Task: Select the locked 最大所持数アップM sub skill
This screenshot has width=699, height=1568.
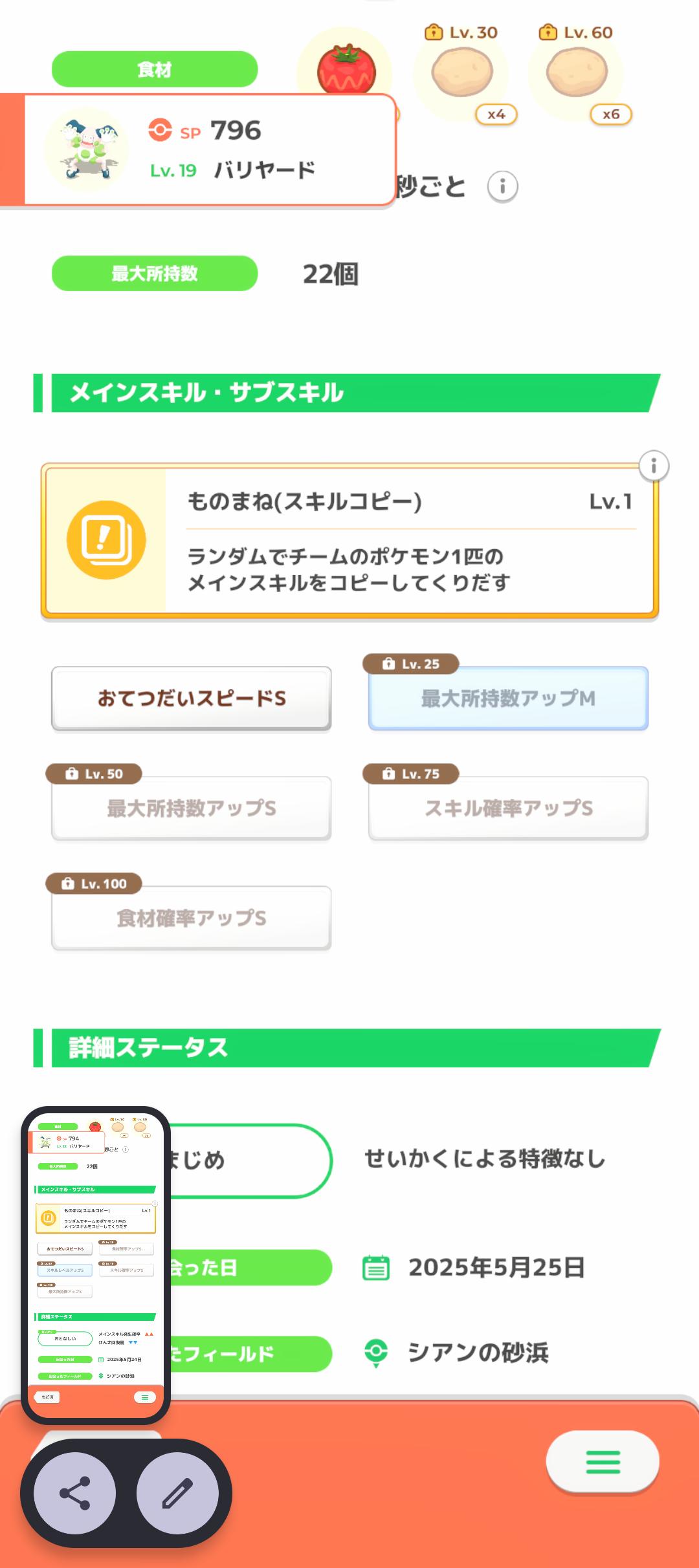Action: pos(508,699)
